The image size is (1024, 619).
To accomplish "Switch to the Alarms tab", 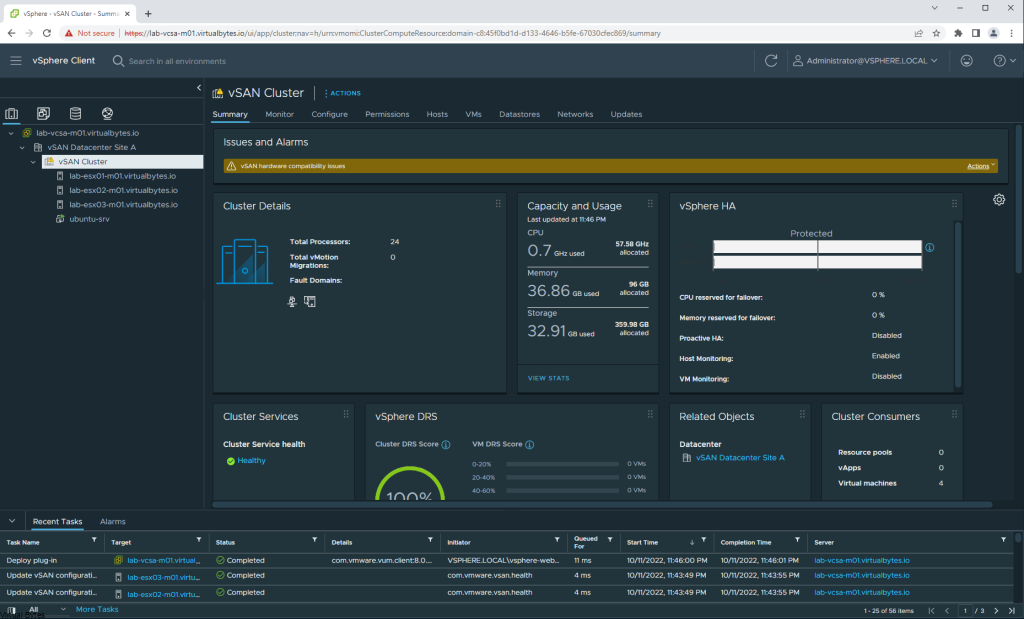I will tap(112, 521).
